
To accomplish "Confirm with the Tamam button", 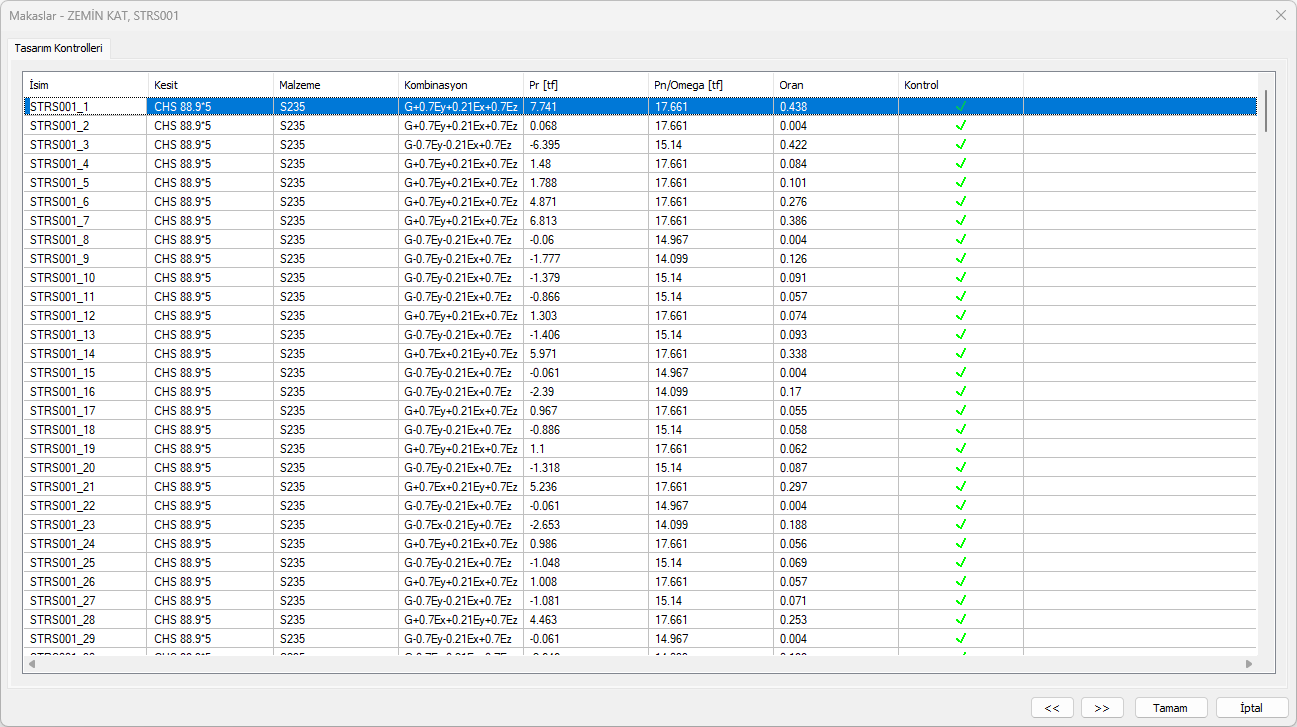I will click(1170, 707).
